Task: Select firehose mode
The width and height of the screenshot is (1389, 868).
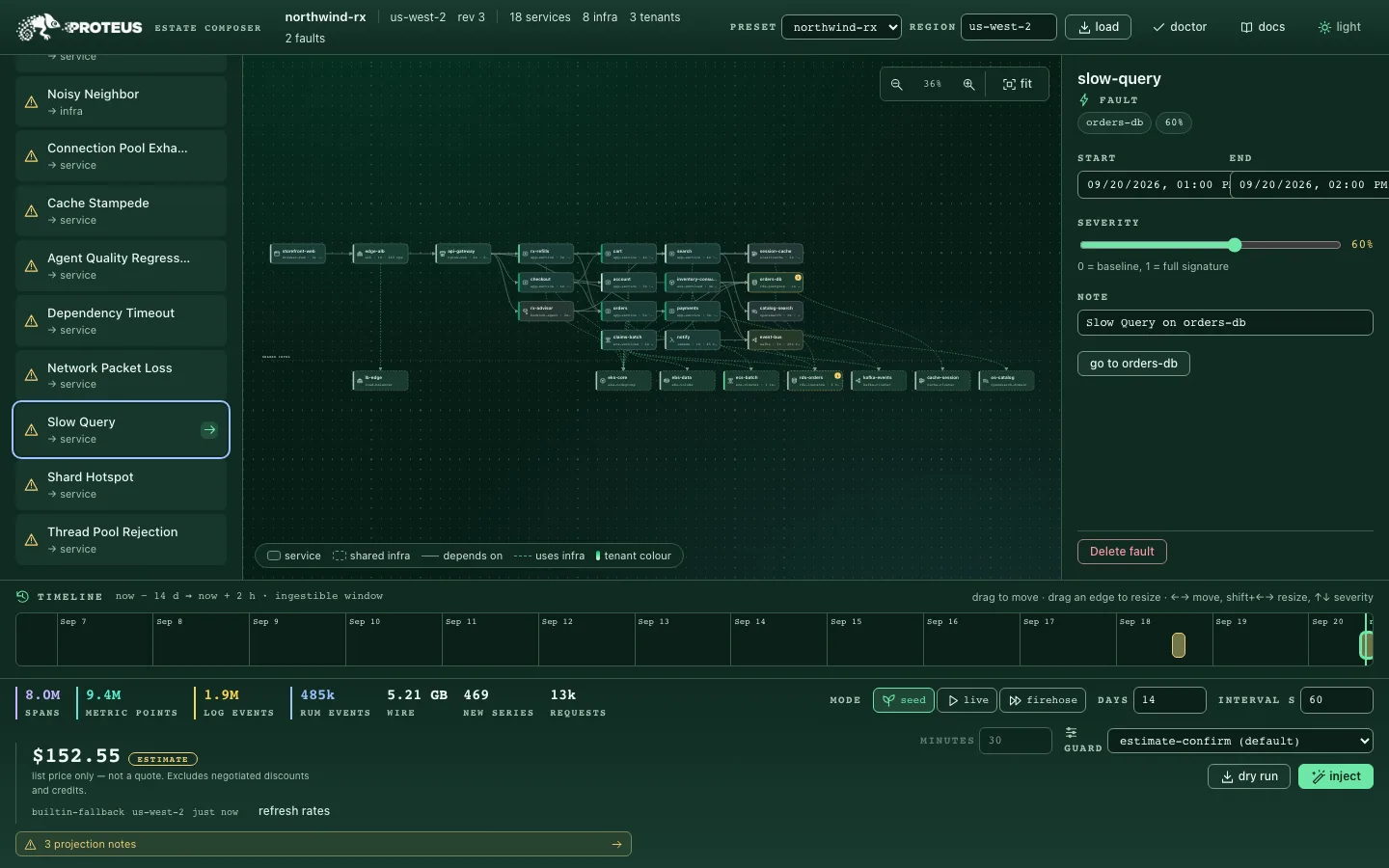Action: coord(1043,700)
